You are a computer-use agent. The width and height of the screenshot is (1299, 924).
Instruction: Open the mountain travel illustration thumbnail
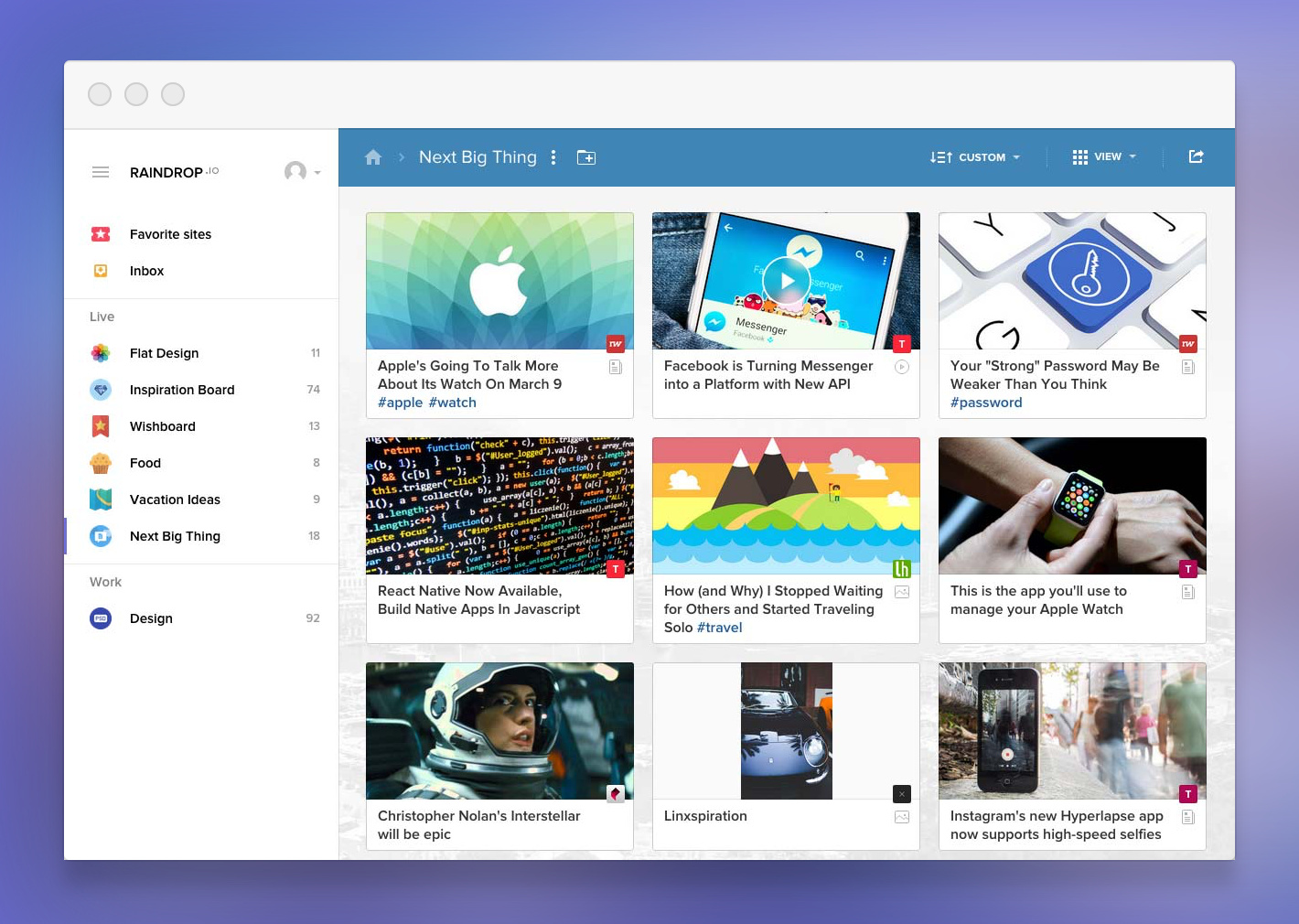[x=786, y=506]
